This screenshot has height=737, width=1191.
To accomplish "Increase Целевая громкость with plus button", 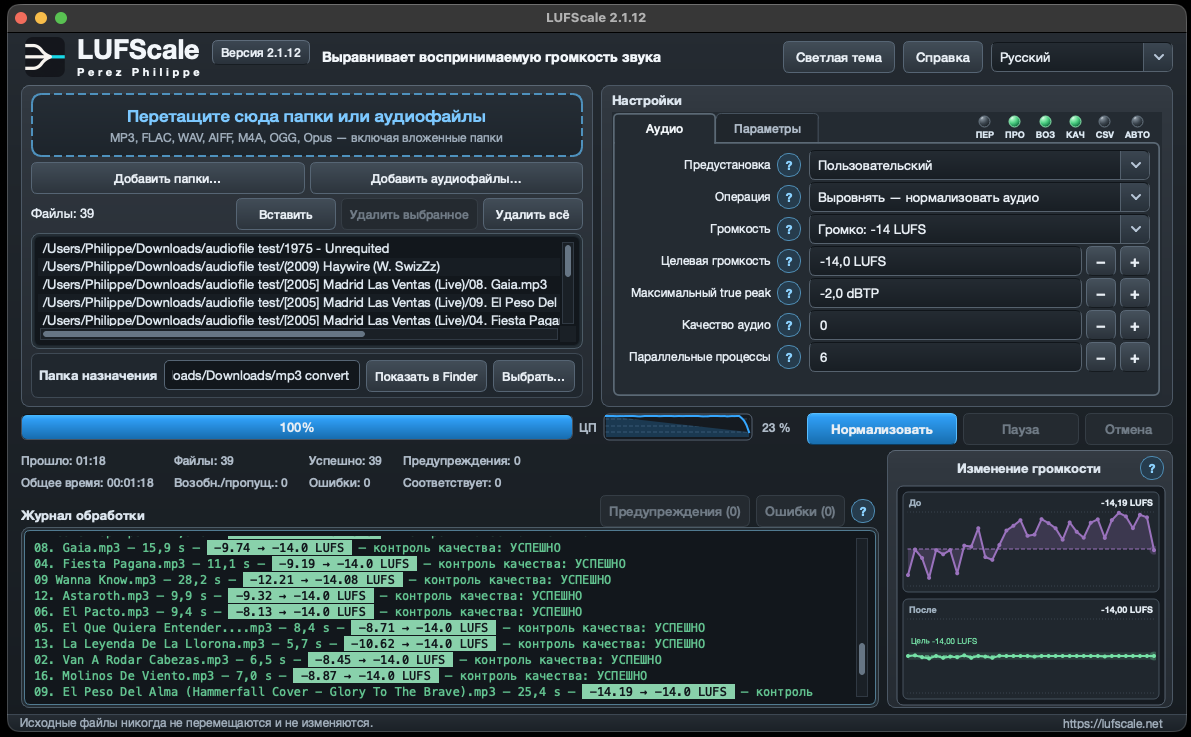I will pyautogui.click(x=1135, y=262).
